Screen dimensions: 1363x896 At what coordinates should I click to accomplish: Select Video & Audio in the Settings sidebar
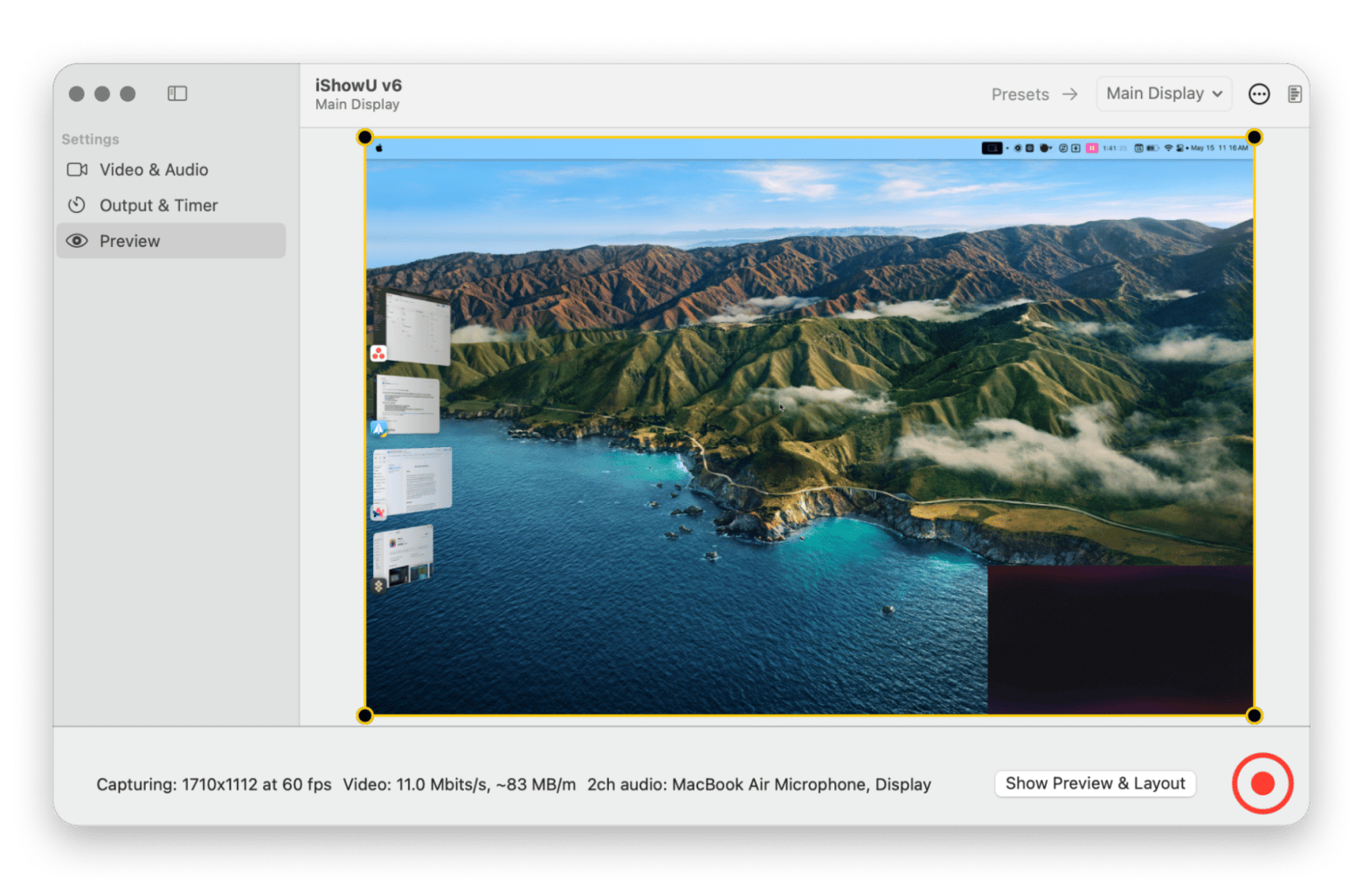pos(154,169)
